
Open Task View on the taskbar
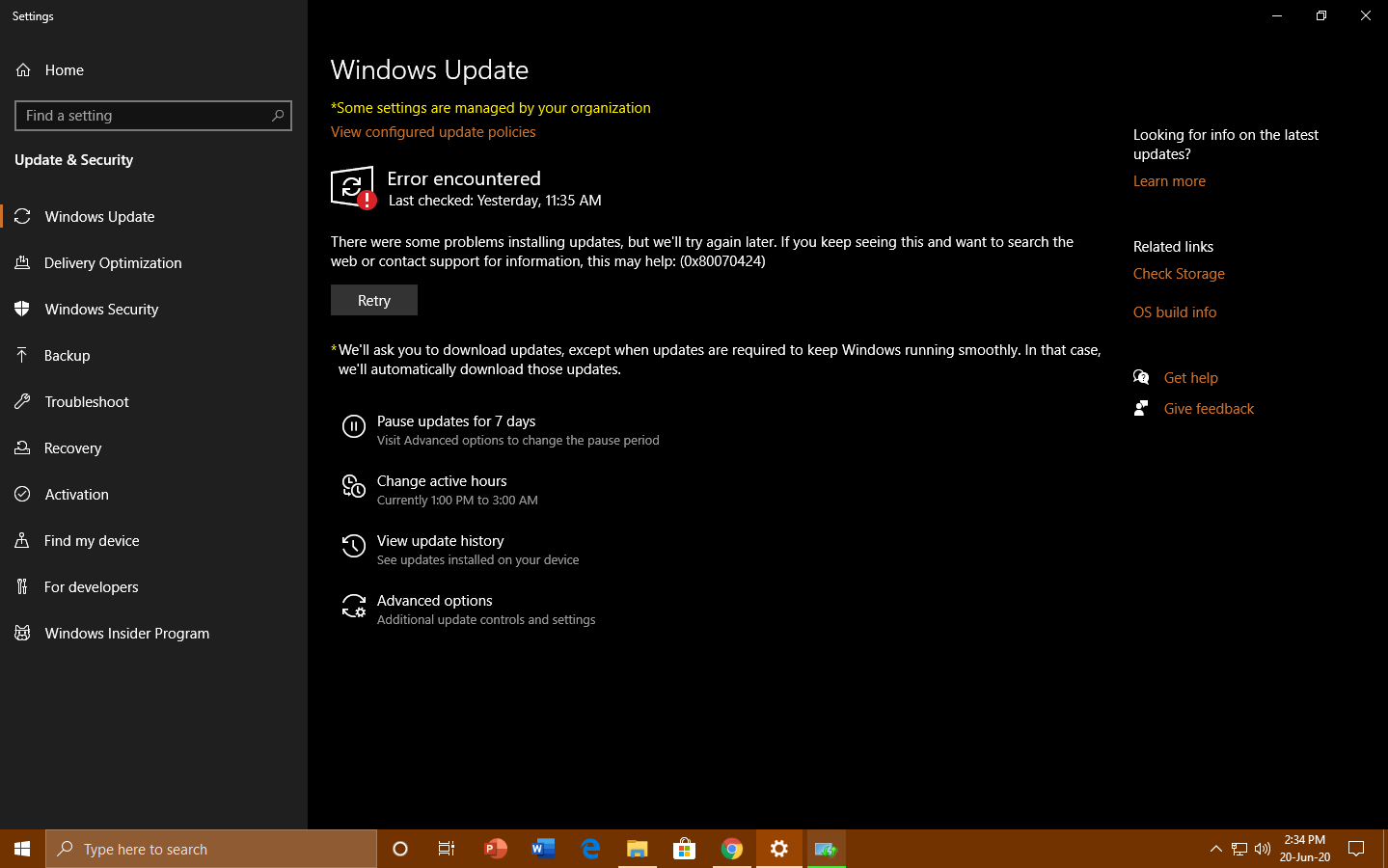click(447, 849)
